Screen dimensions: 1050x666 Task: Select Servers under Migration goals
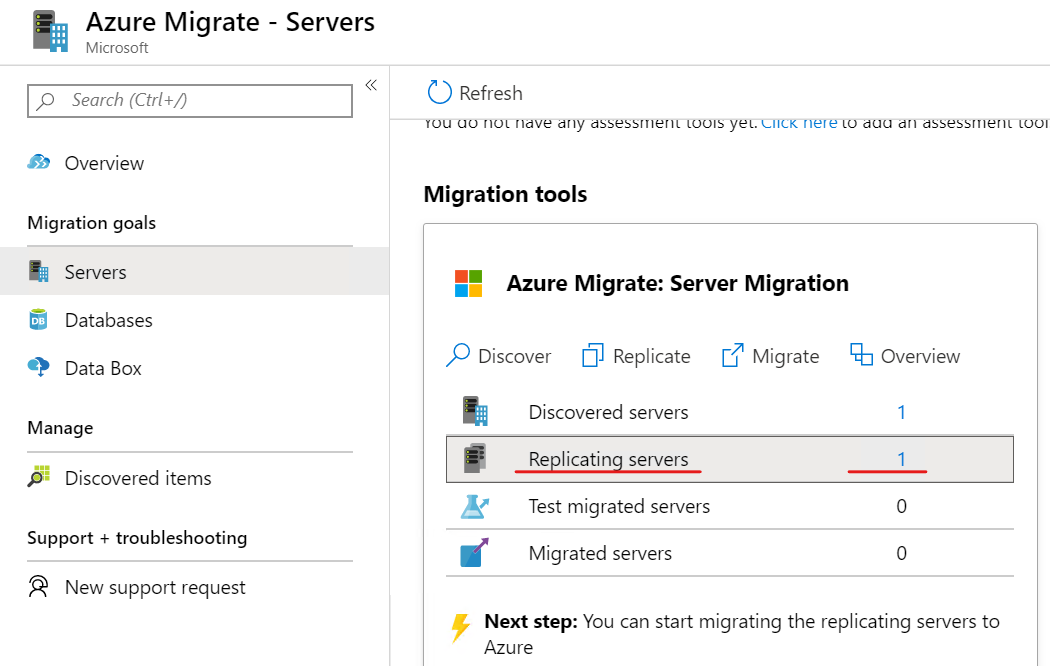click(95, 272)
